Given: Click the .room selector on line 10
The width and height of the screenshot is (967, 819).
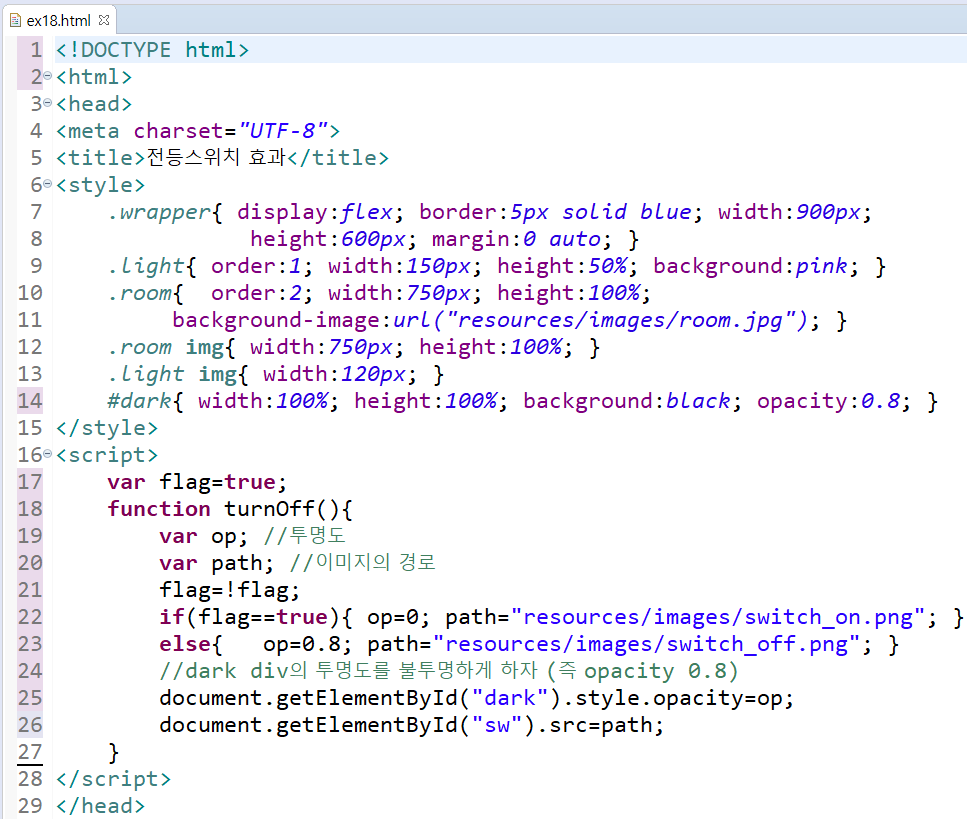Looking at the screenshot, I should tap(139, 293).
